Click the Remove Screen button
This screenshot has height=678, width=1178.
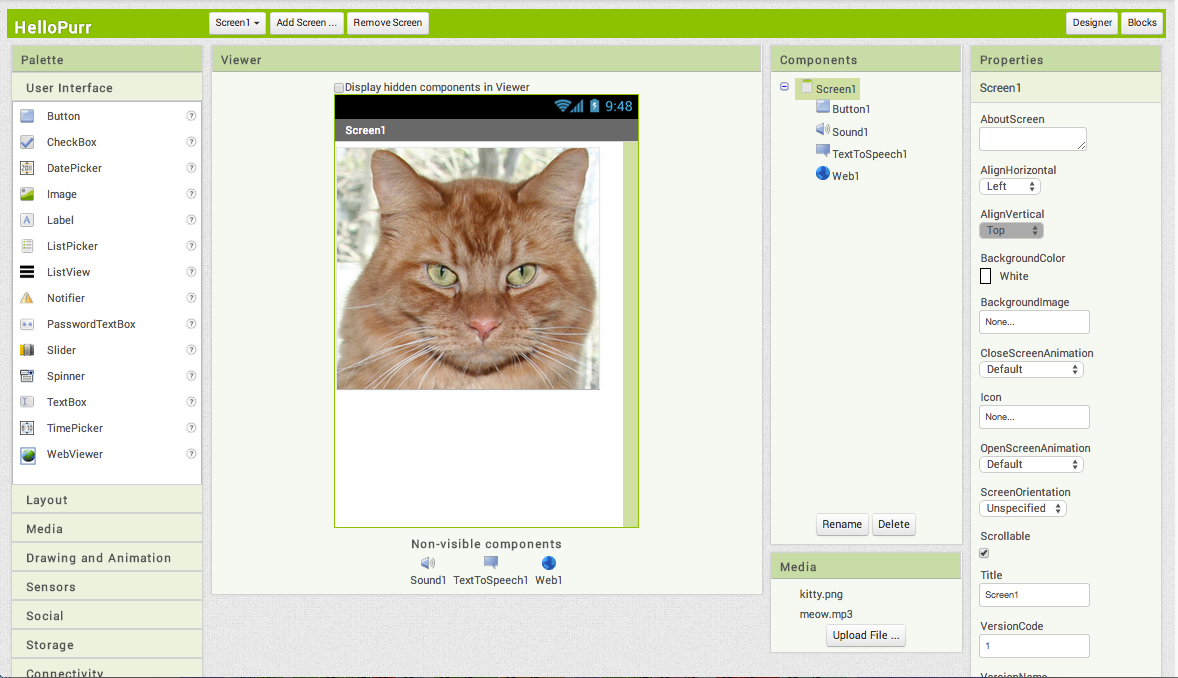[x=388, y=23]
